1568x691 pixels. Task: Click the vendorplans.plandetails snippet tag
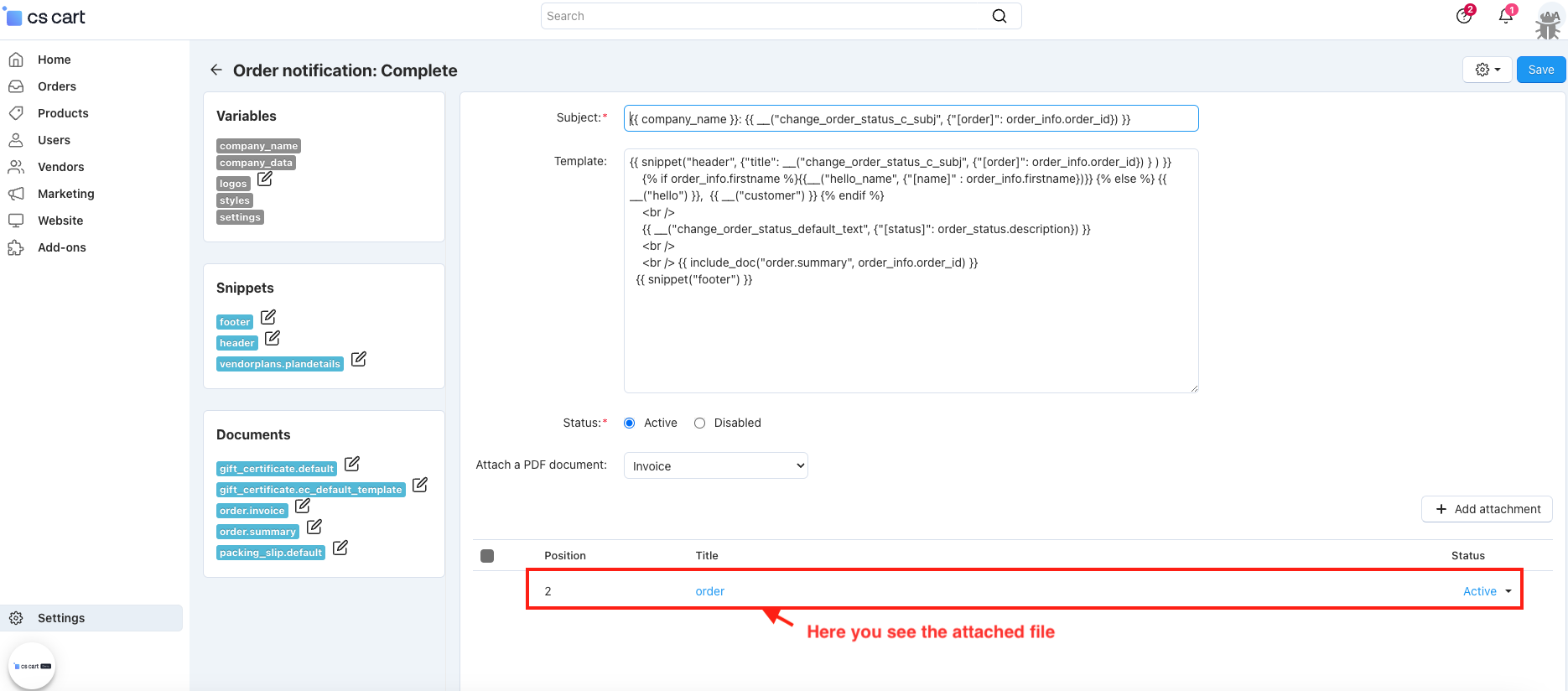(x=280, y=364)
